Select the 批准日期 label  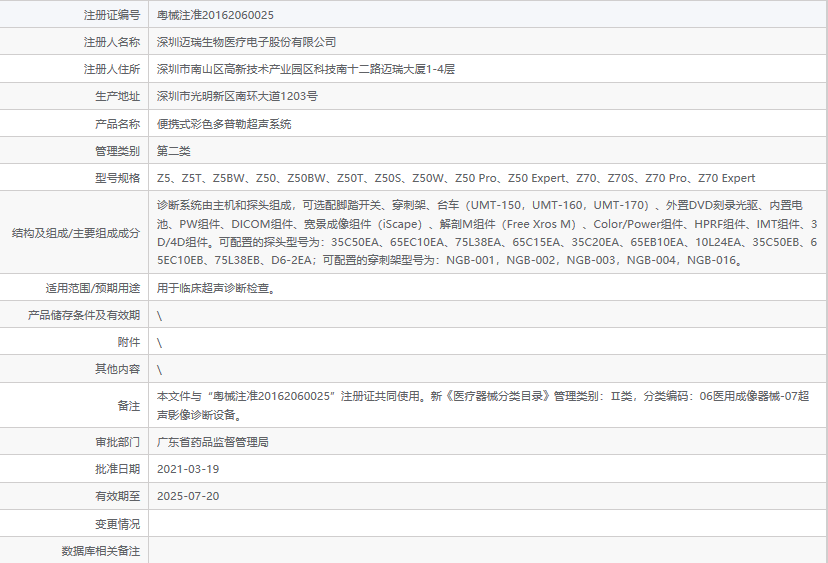click(x=118, y=469)
